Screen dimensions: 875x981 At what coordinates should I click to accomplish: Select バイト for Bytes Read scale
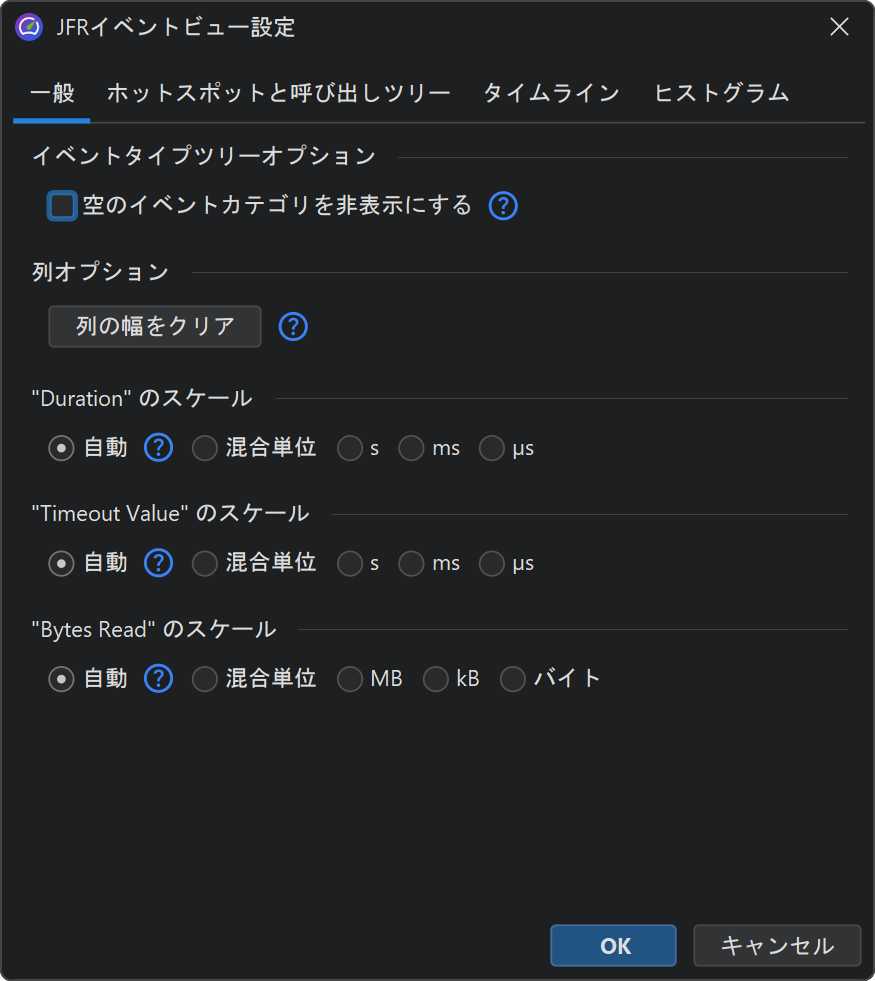pos(513,680)
